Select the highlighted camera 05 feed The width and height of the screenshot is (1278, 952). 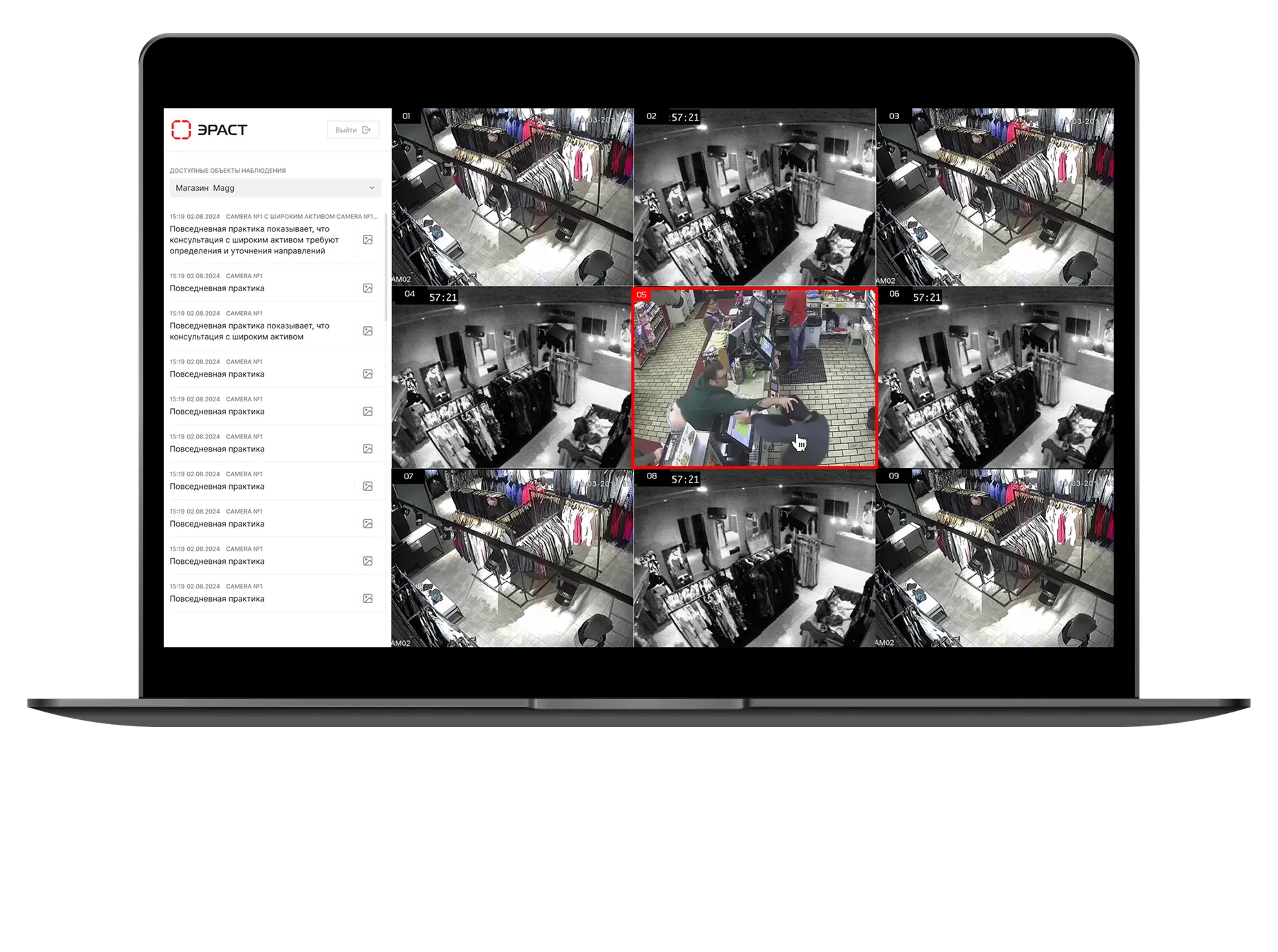(x=754, y=379)
